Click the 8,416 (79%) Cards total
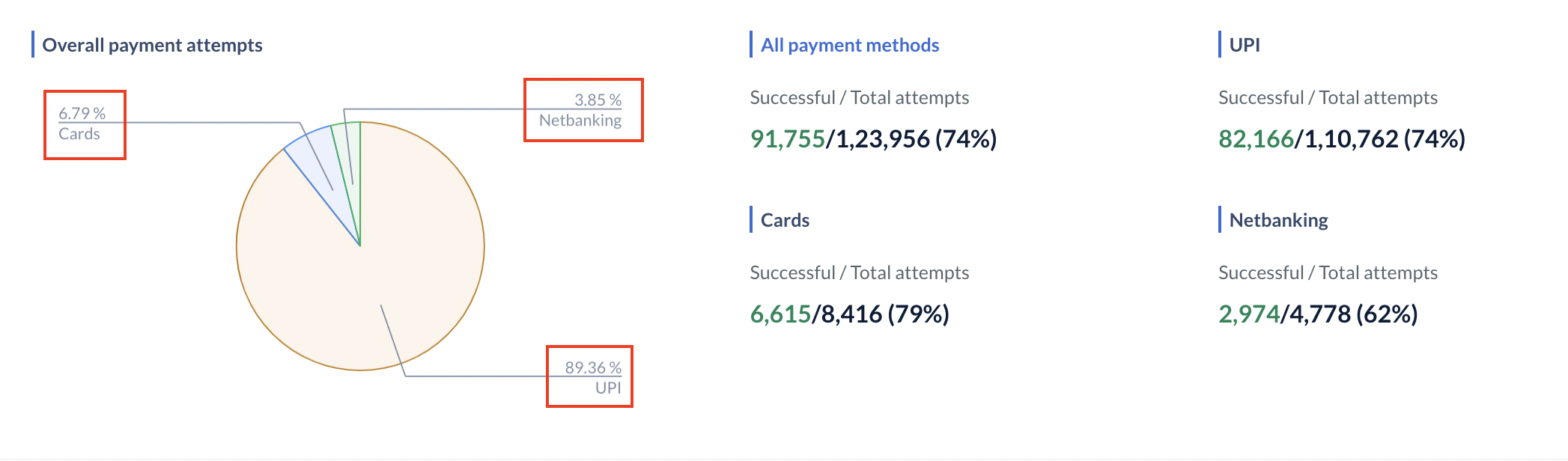The width and height of the screenshot is (1568, 461). pos(884,314)
